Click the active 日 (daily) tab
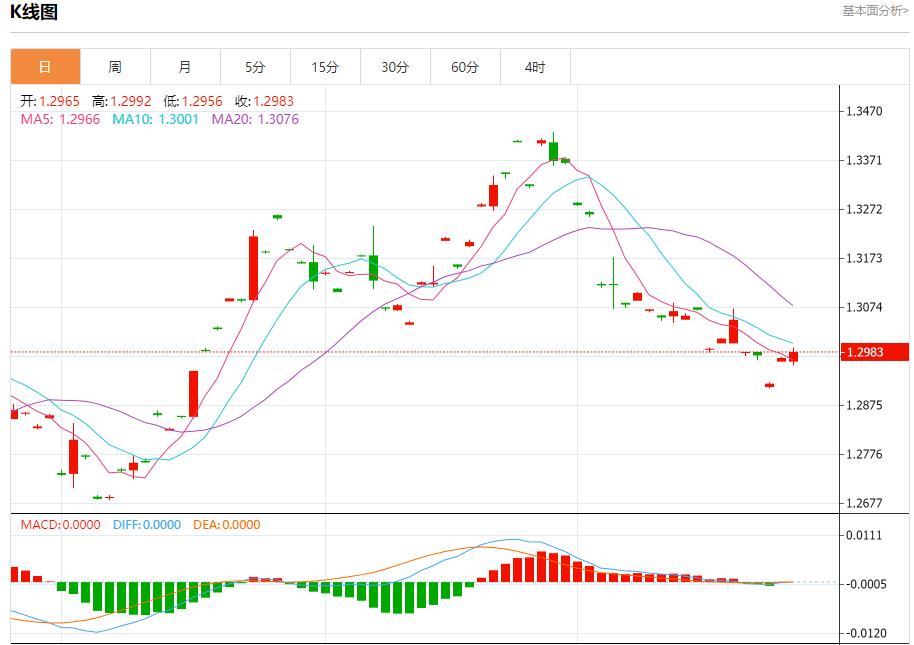914x645 pixels. pyautogui.click(x=45, y=67)
